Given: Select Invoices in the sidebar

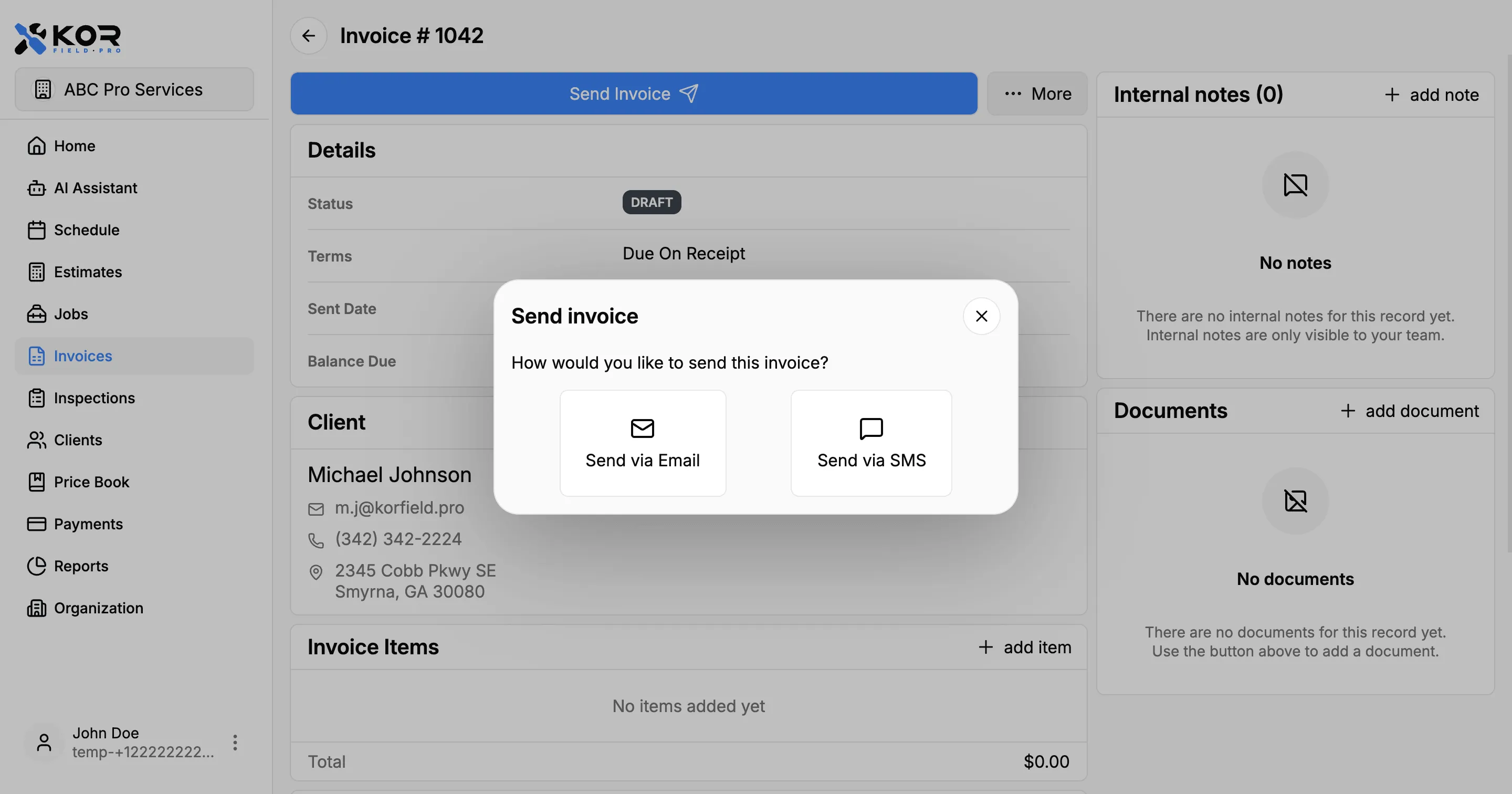Looking at the screenshot, I should pos(83,356).
